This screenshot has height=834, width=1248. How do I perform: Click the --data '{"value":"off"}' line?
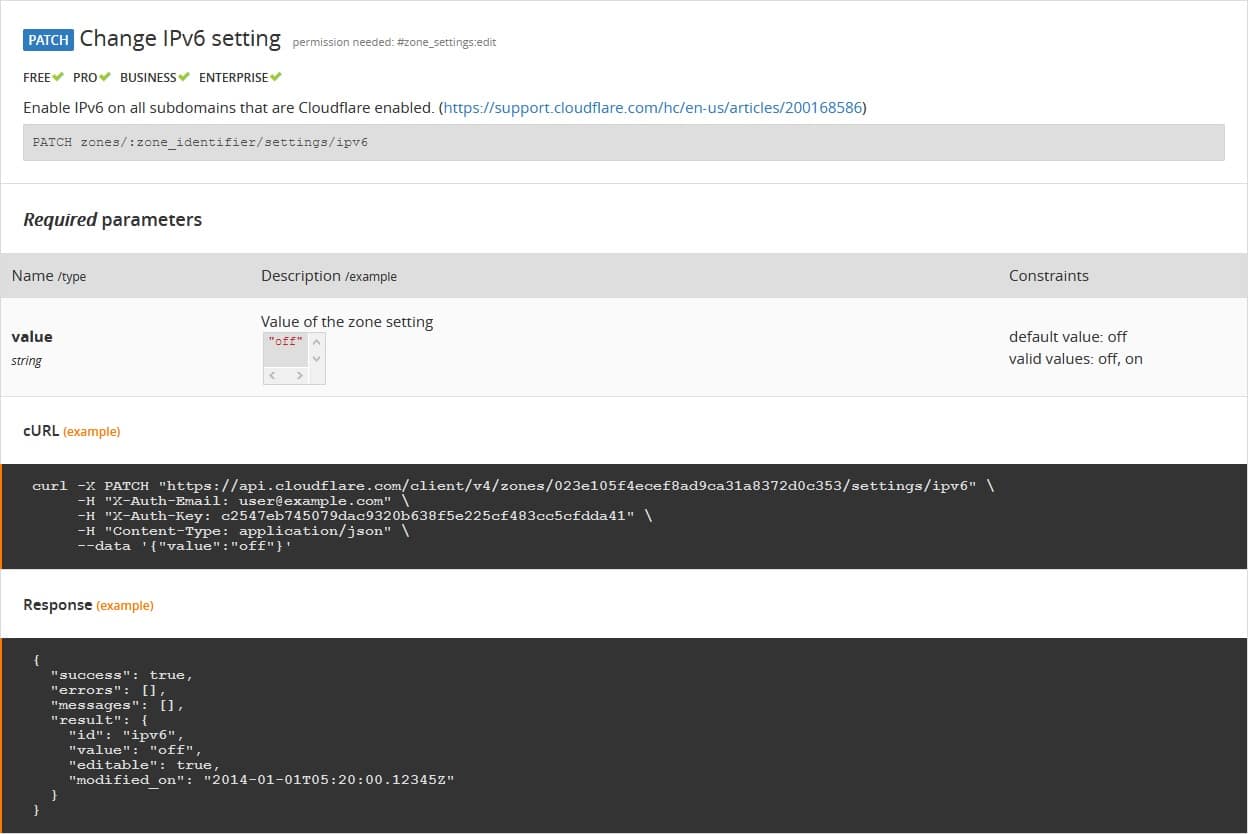click(x=184, y=546)
